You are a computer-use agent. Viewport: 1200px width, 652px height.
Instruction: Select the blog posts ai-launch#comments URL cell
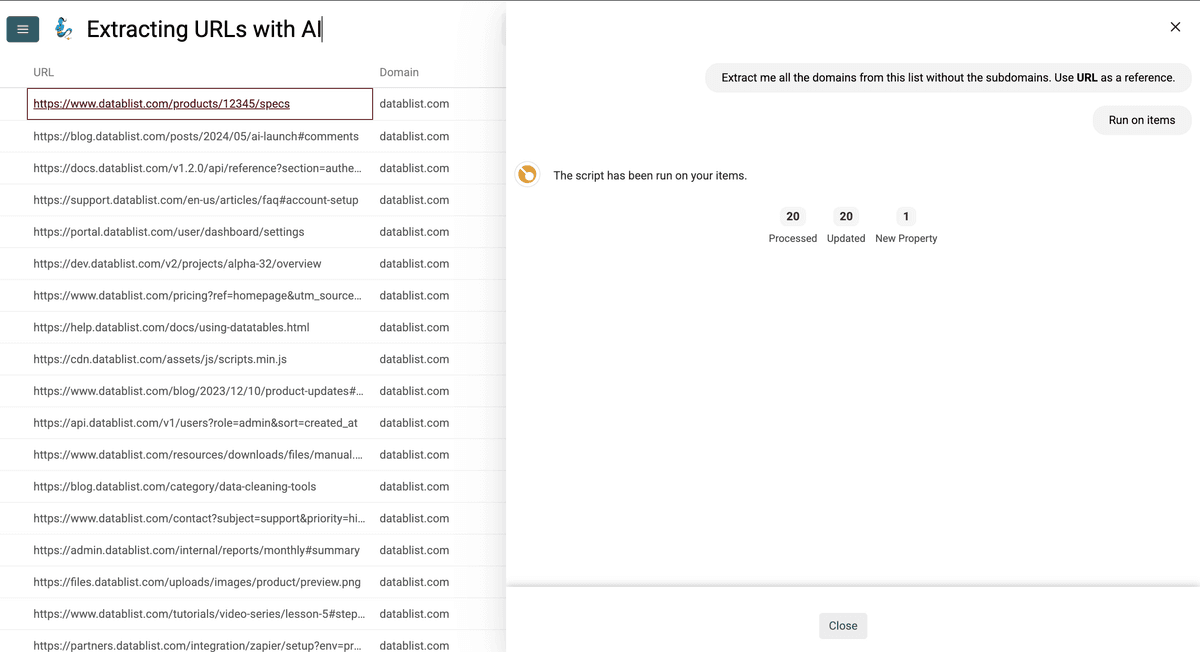click(200, 136)
